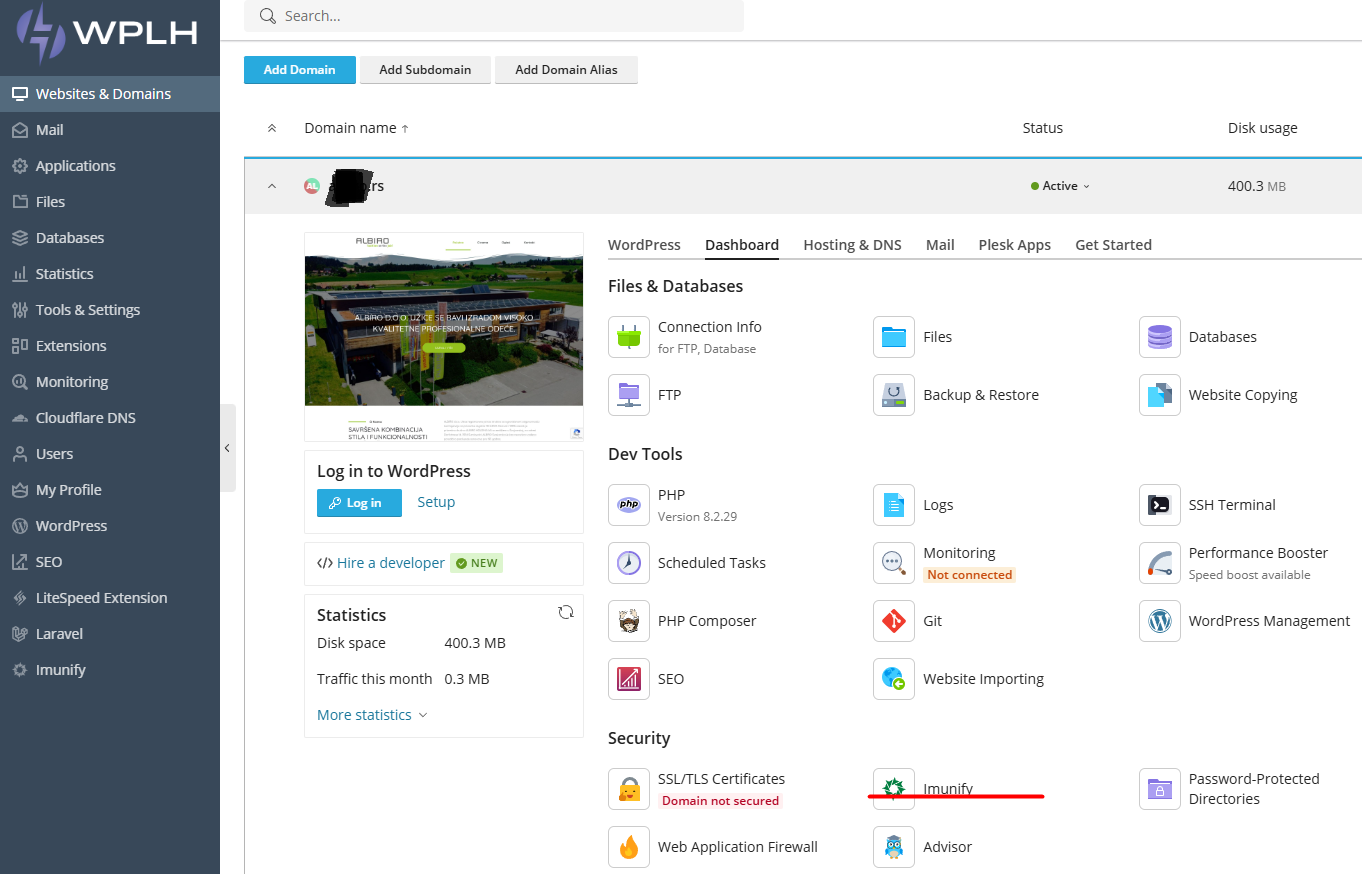Select the Dashboard tab
Viewport: 1362px width, 874px height.
point(742,245)
